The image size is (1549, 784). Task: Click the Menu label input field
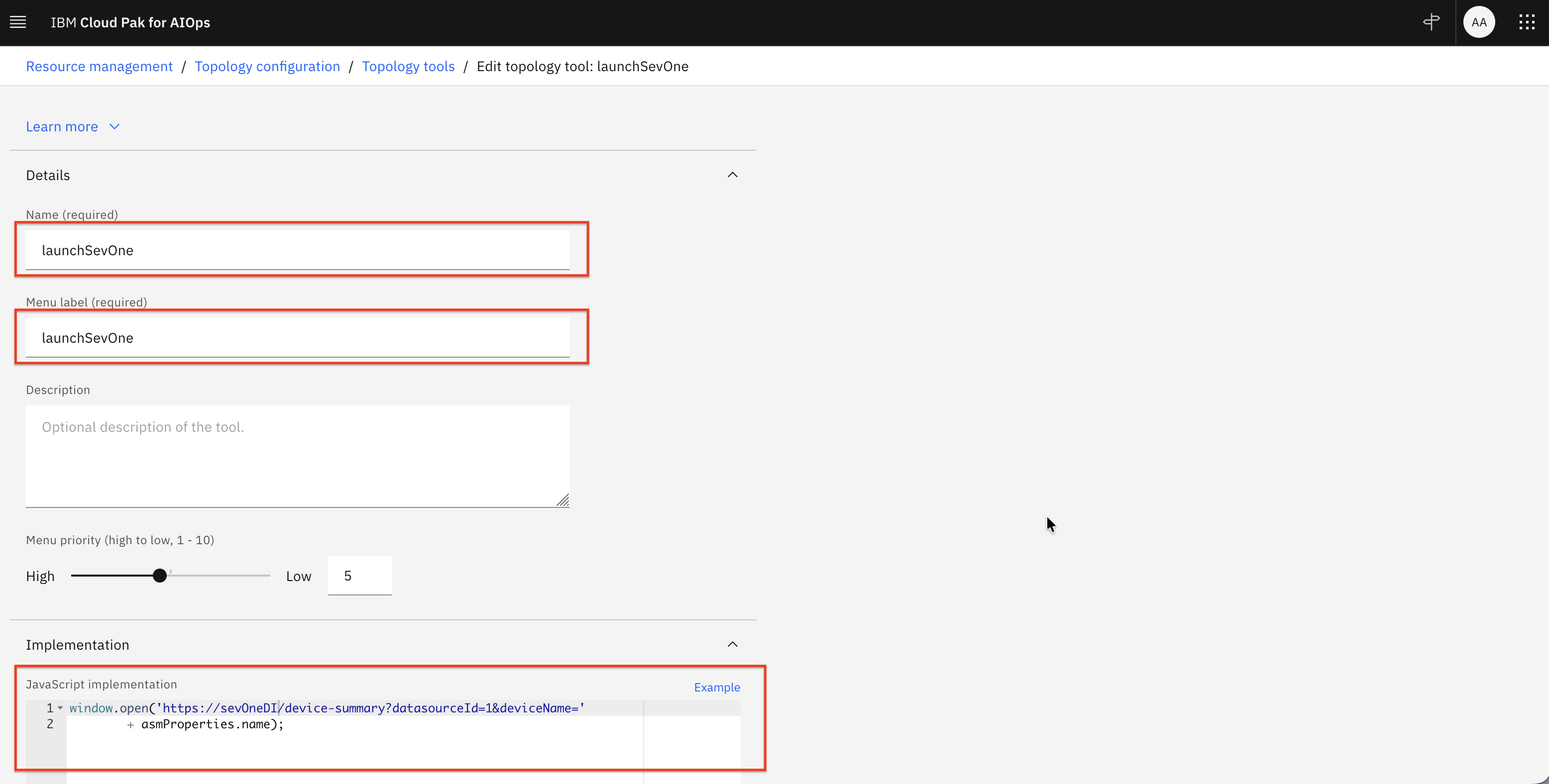point(298,338)
